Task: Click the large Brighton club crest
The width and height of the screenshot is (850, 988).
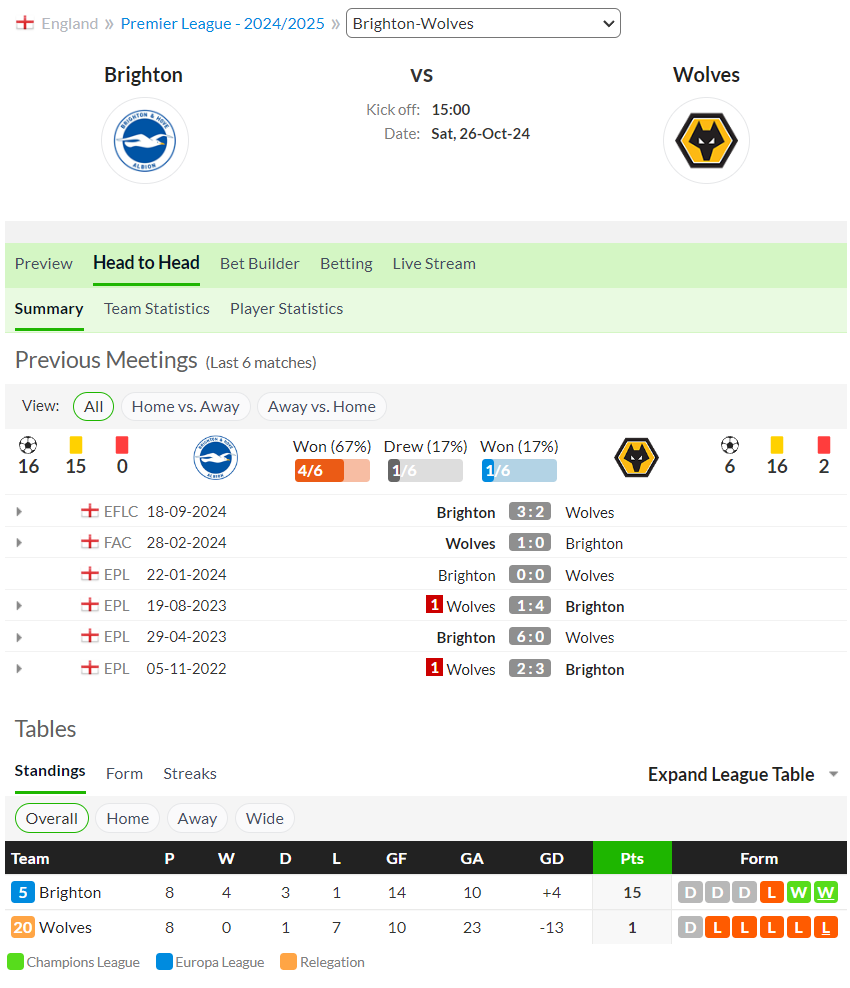Action: (145, 141)
